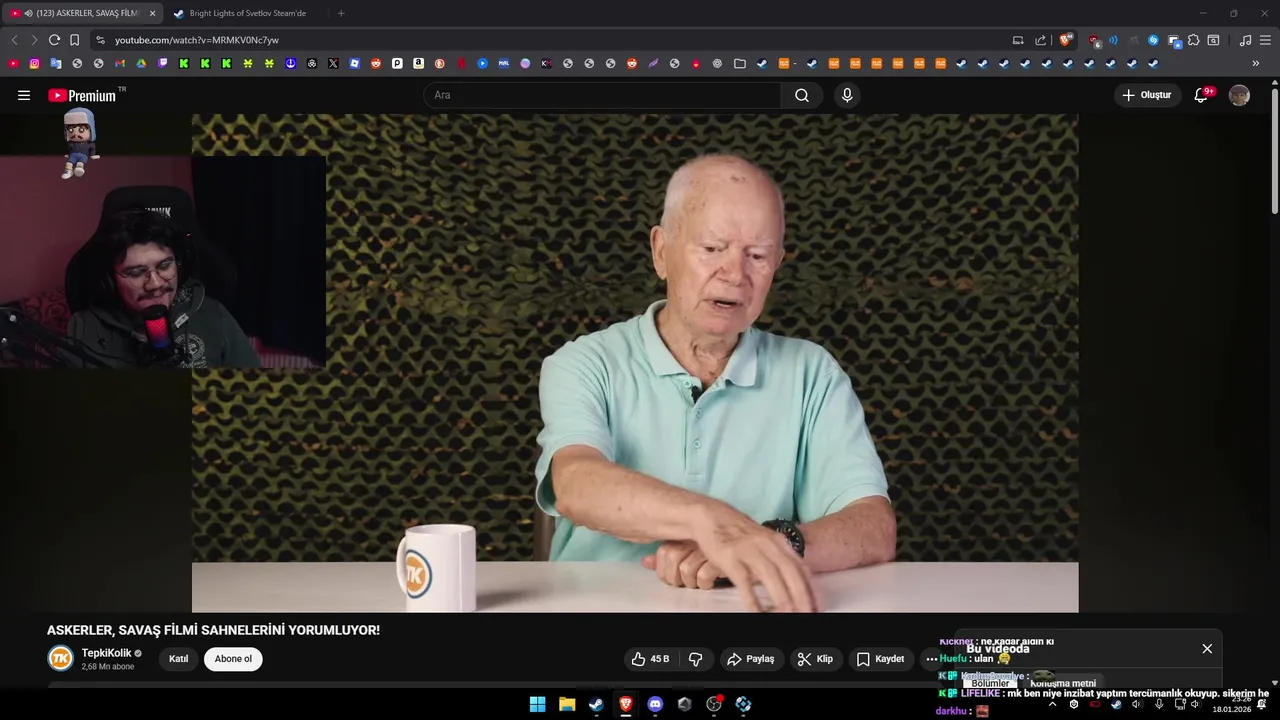The image size is (1280, 720).
Task: Save video with Kaydet button
Action: pyautogui.click(x=880, y=659)
